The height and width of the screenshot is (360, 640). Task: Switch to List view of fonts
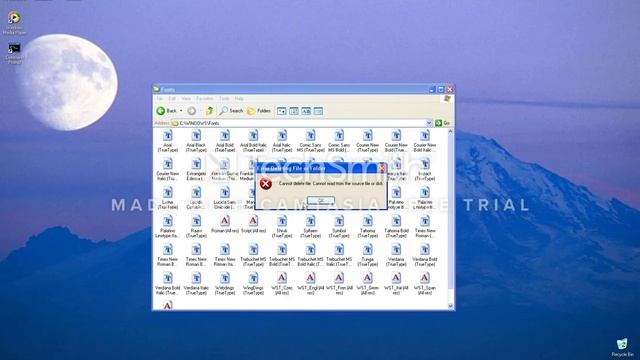pyautogui.click(x=294, y=111)
